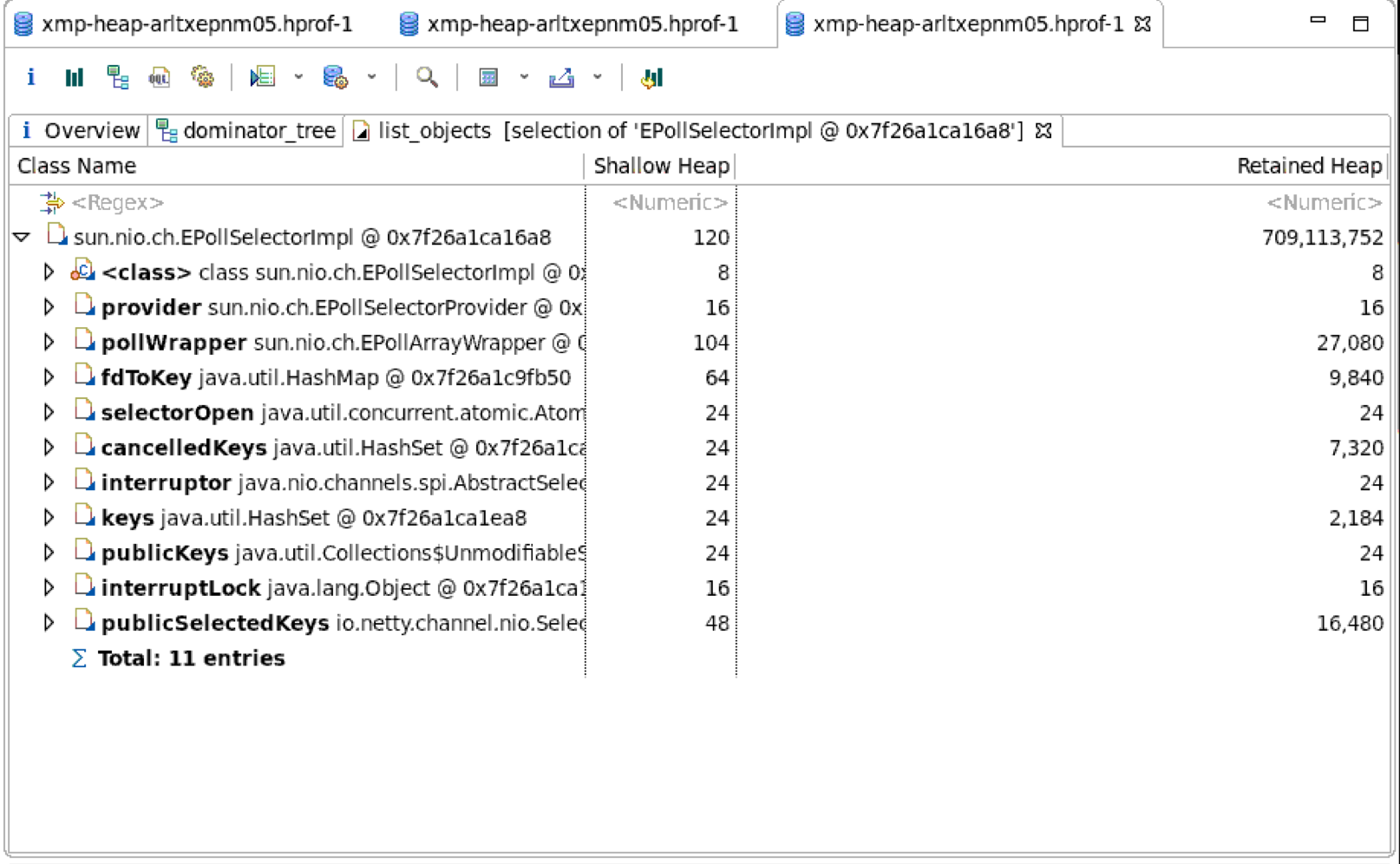This screenshot has height=864, width=1400.
Task: Collapse the EPollSelectorImpl root node
Action: pos(21,237)
